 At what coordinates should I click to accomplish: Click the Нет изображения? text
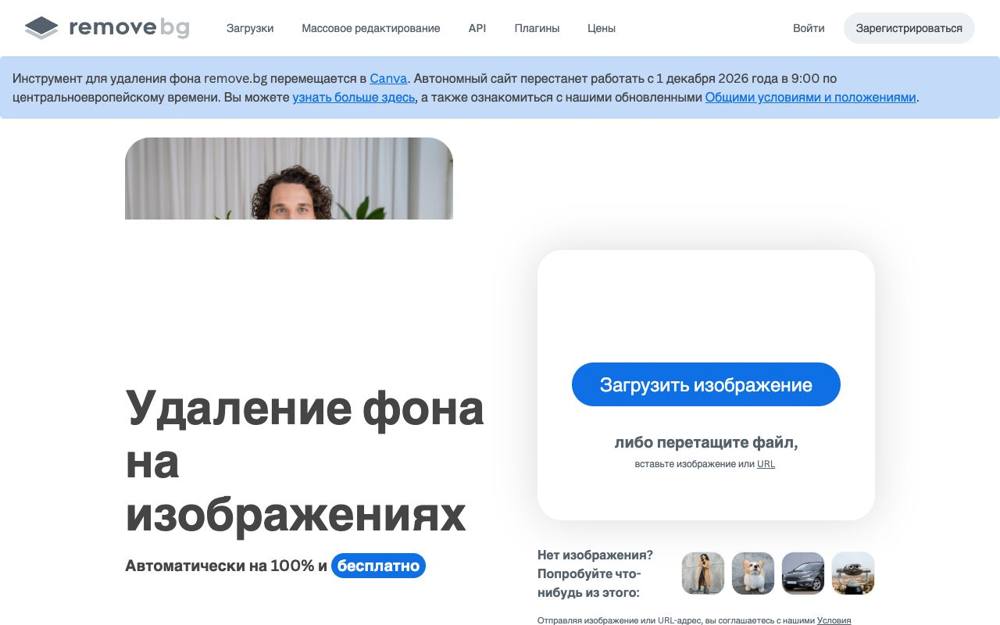pyautogui.click(x=595, y=555)
